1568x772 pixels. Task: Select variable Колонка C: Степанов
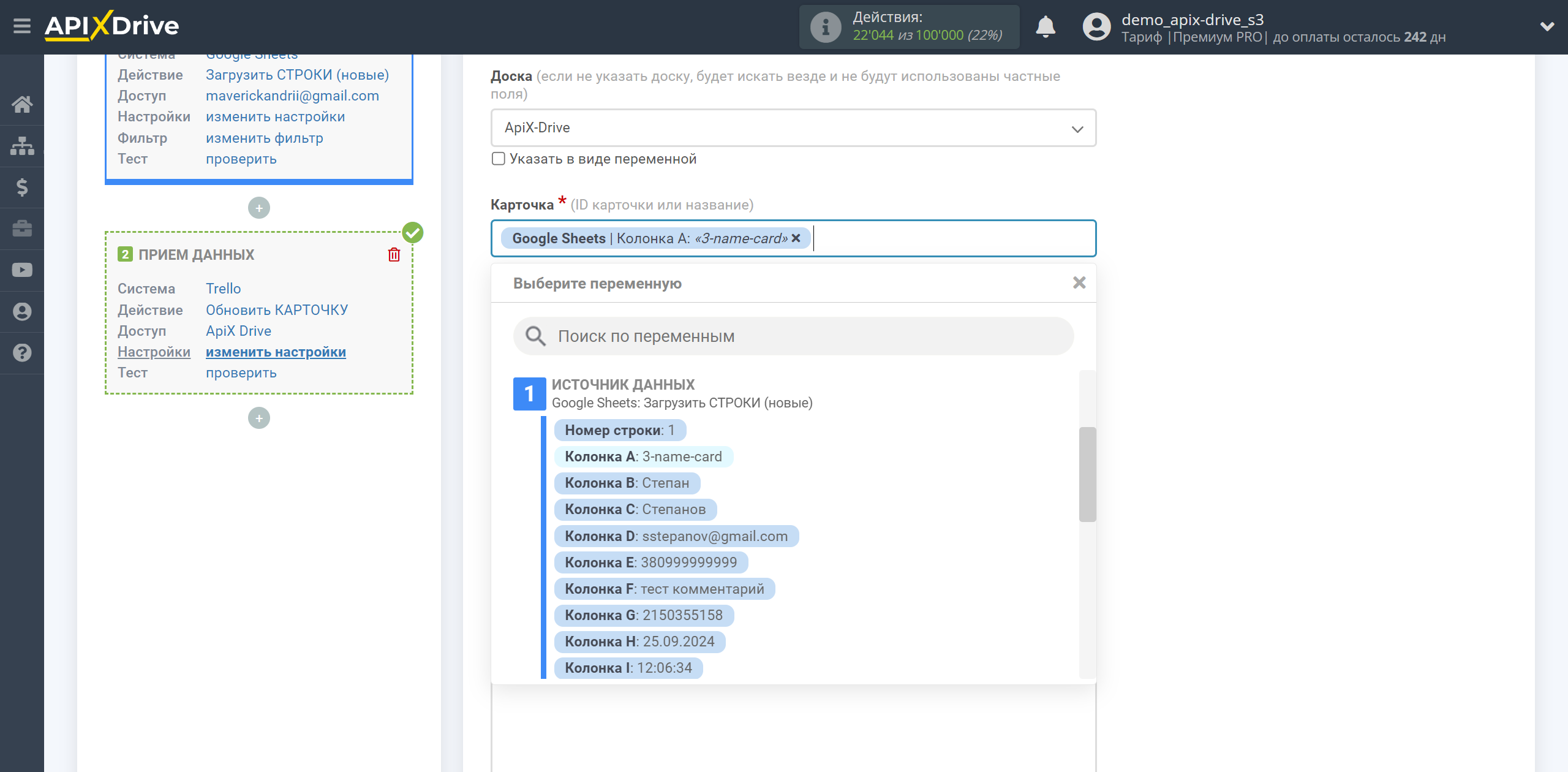tap(635, 509)
